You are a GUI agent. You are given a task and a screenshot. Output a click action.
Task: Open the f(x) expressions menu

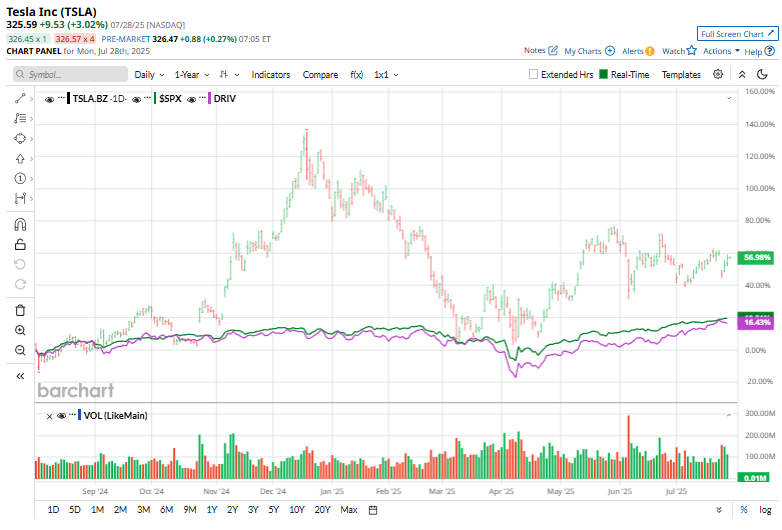pos(356,74)
